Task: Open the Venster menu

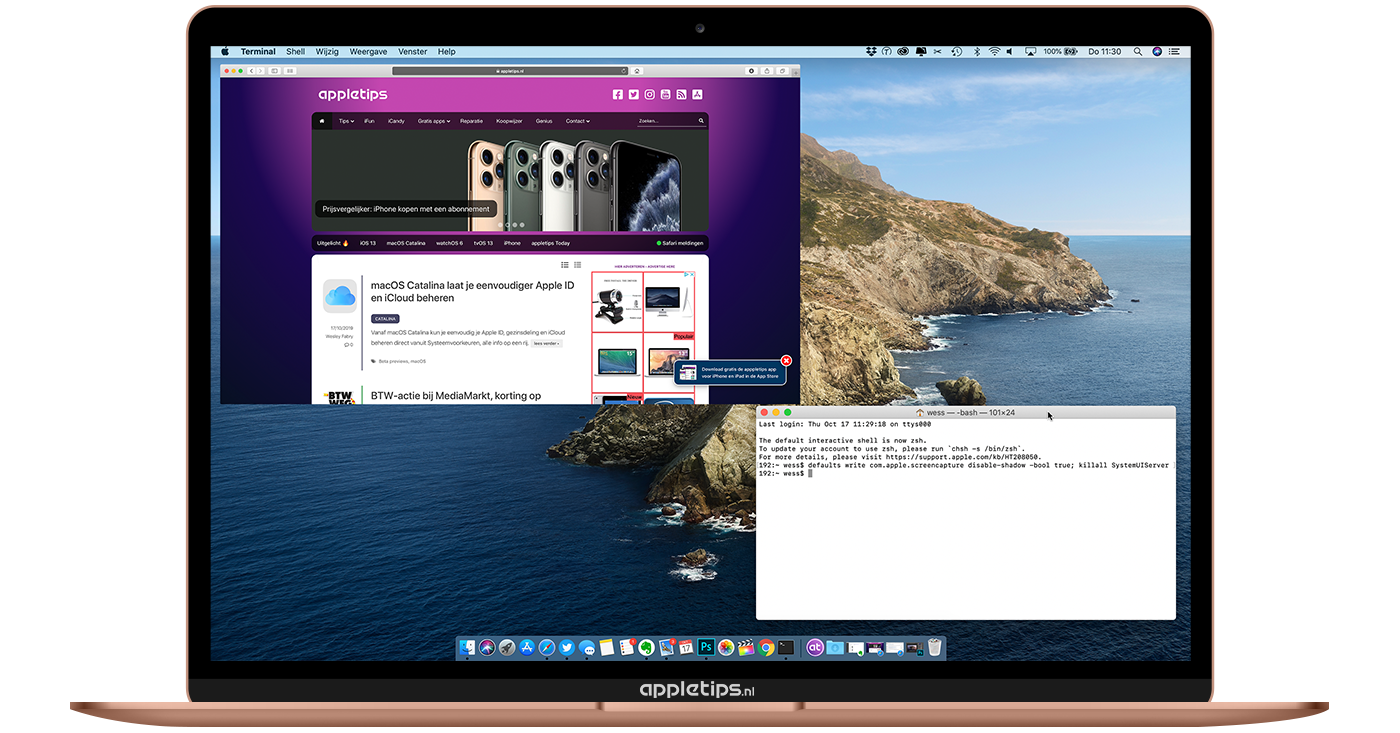Action: pos(413,51)
